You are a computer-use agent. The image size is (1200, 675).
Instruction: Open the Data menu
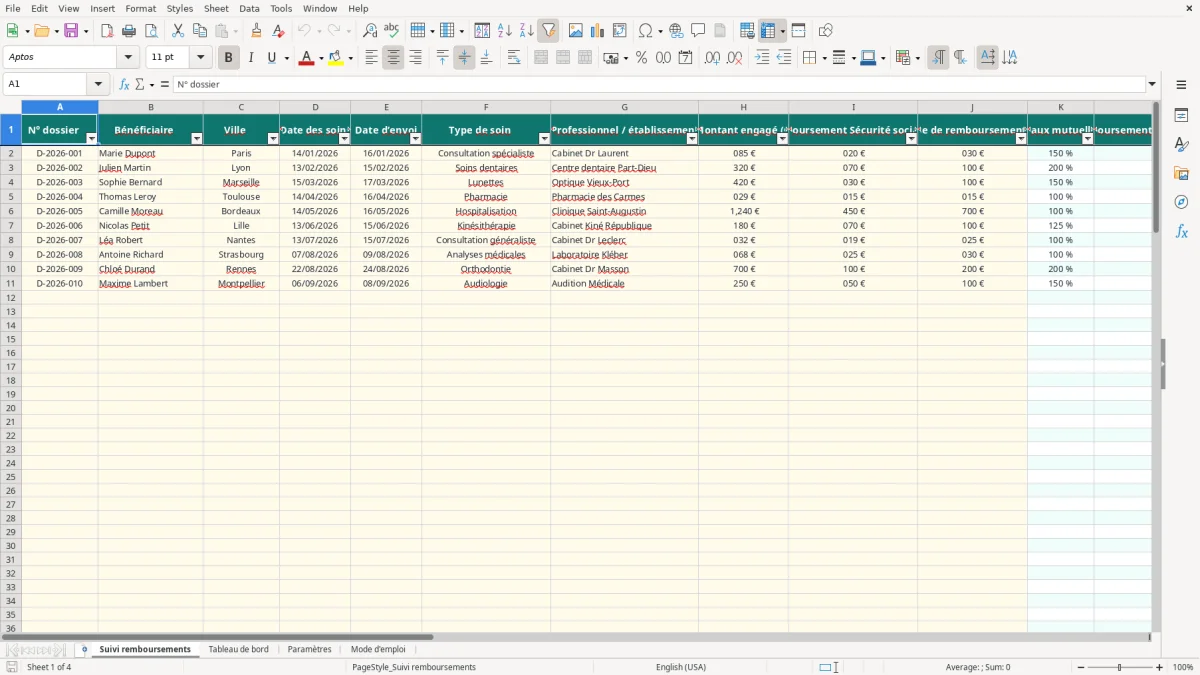click(249, 8)
